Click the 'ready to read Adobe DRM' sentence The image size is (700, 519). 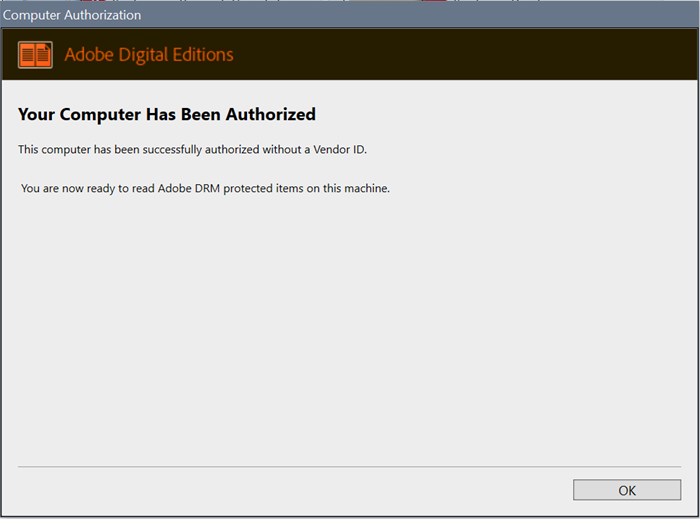pyautogui.click(x=205, y=188)
